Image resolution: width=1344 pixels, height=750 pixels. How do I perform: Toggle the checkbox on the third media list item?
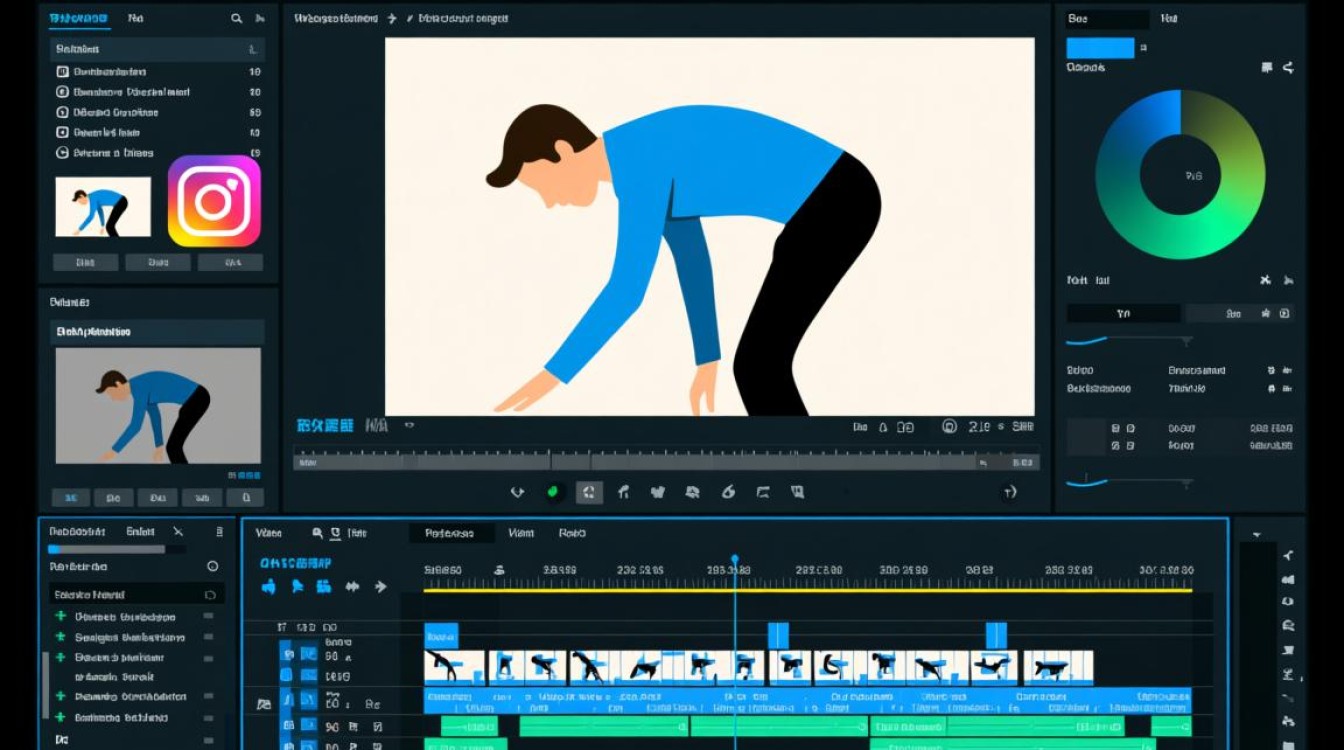coord(62,112)
